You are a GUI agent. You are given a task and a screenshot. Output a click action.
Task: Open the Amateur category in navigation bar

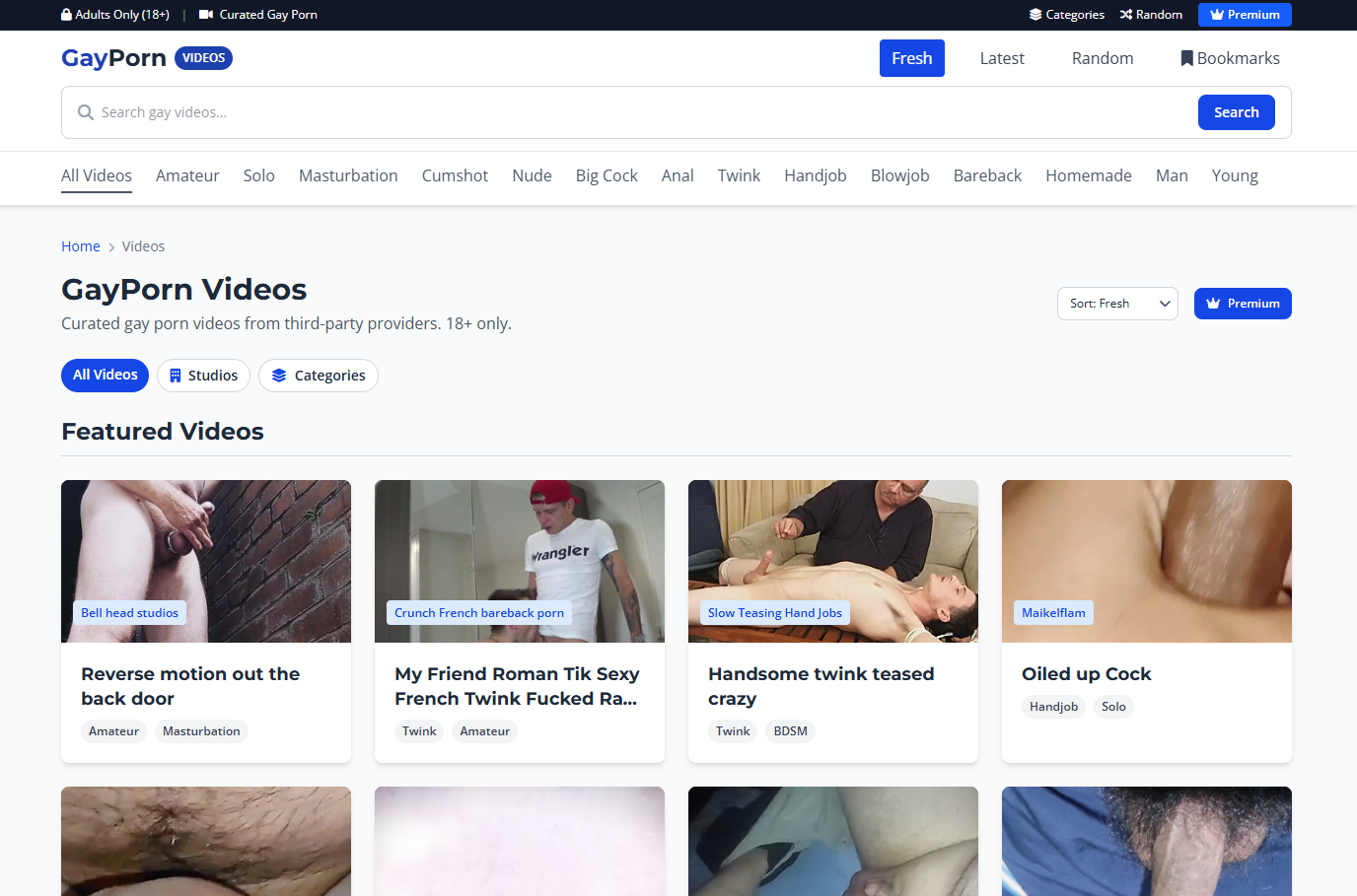click(x=187, y=175)
